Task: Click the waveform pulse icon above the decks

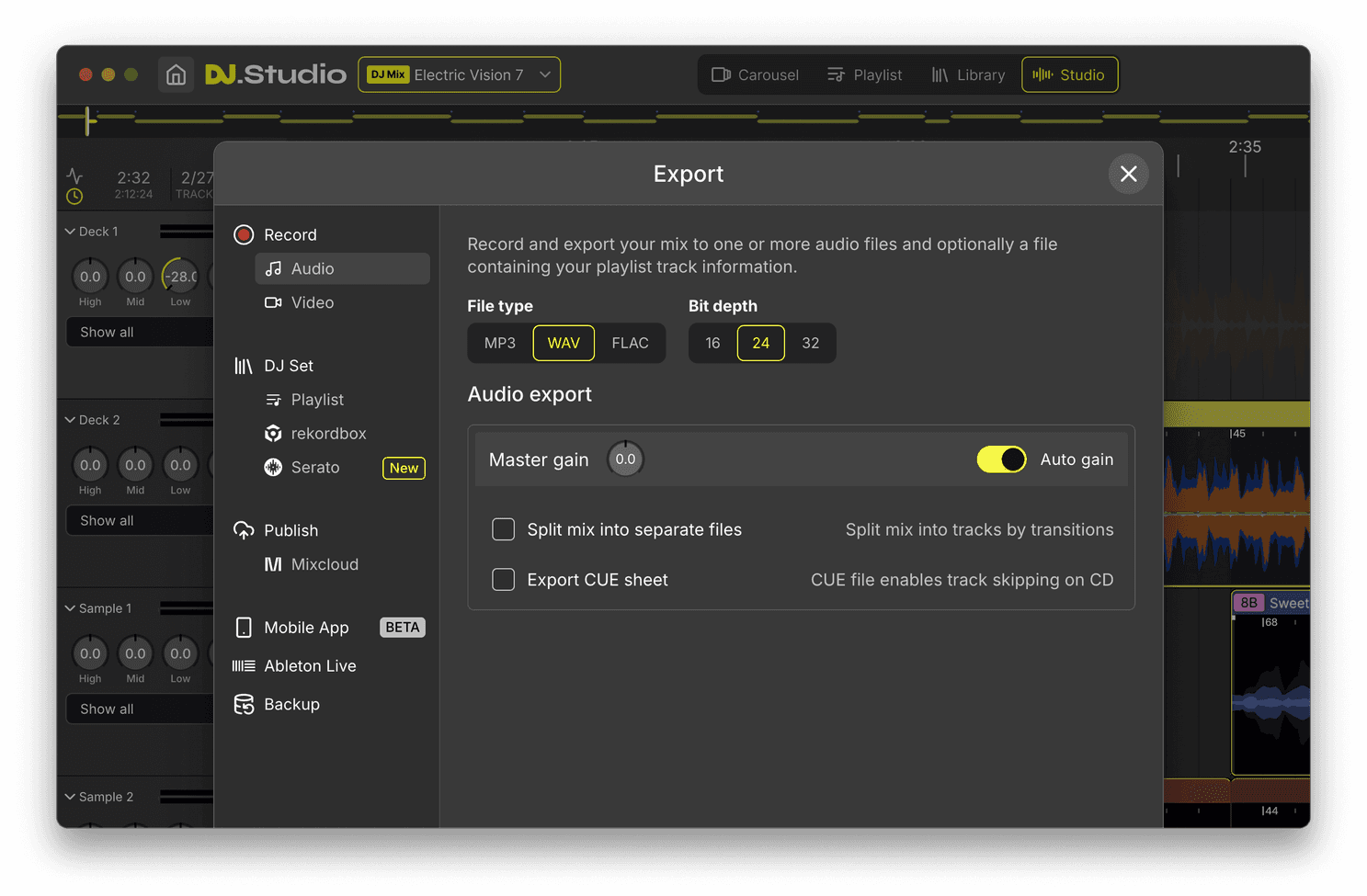Action: [74, 175]
